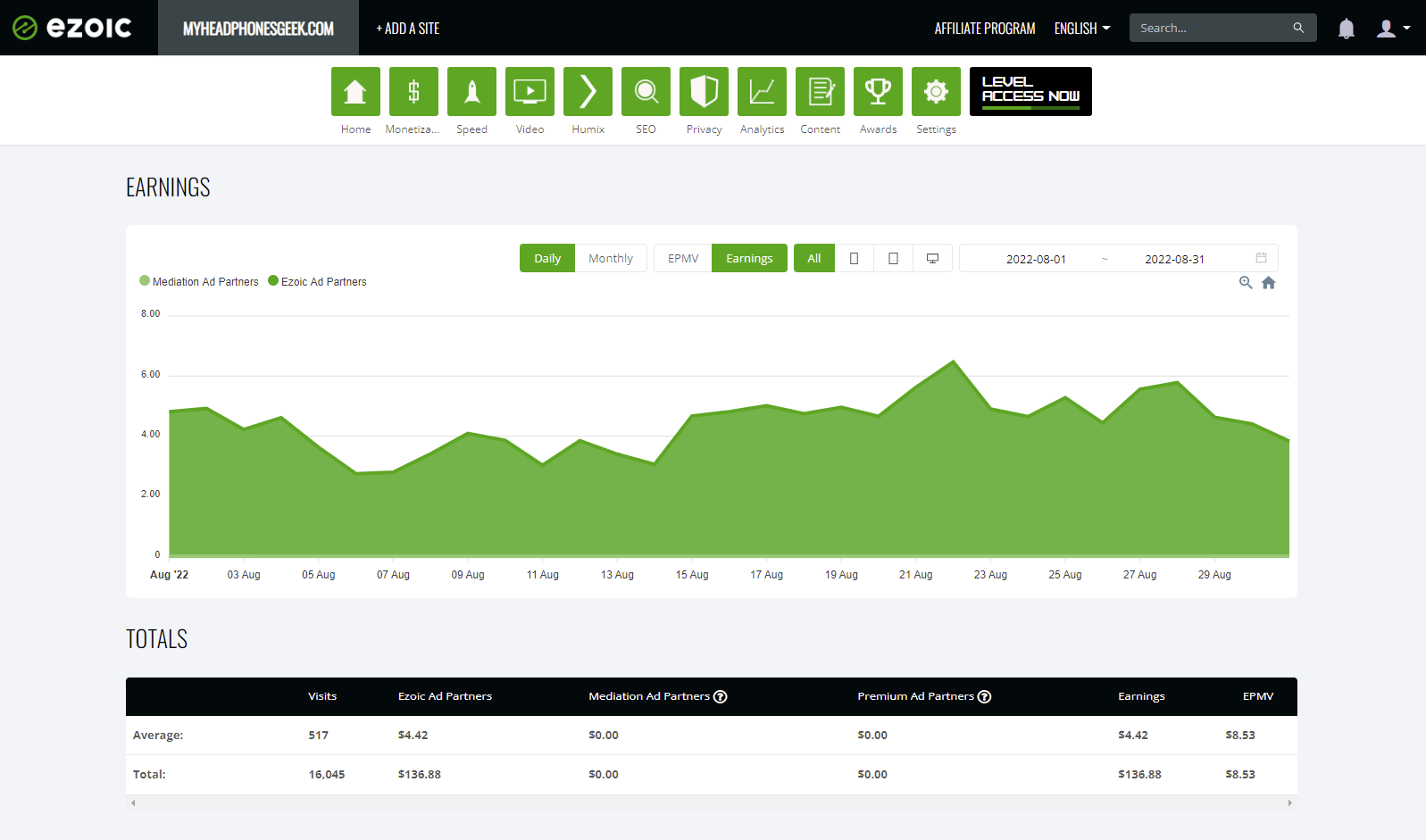This screenshot has height=840, width=1426.
Task: Open the date range calendar icon
Action: pos(1262,258)
